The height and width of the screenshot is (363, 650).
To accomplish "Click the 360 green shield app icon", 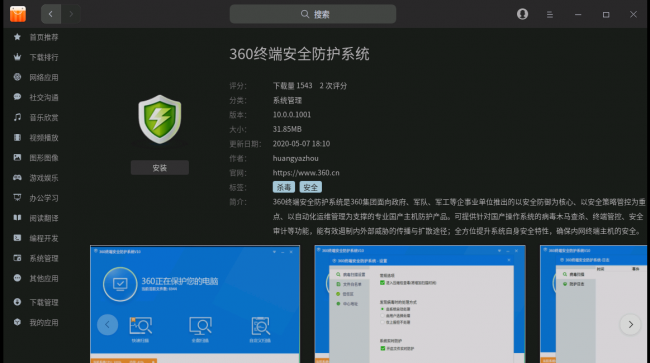I will (160, 119).
